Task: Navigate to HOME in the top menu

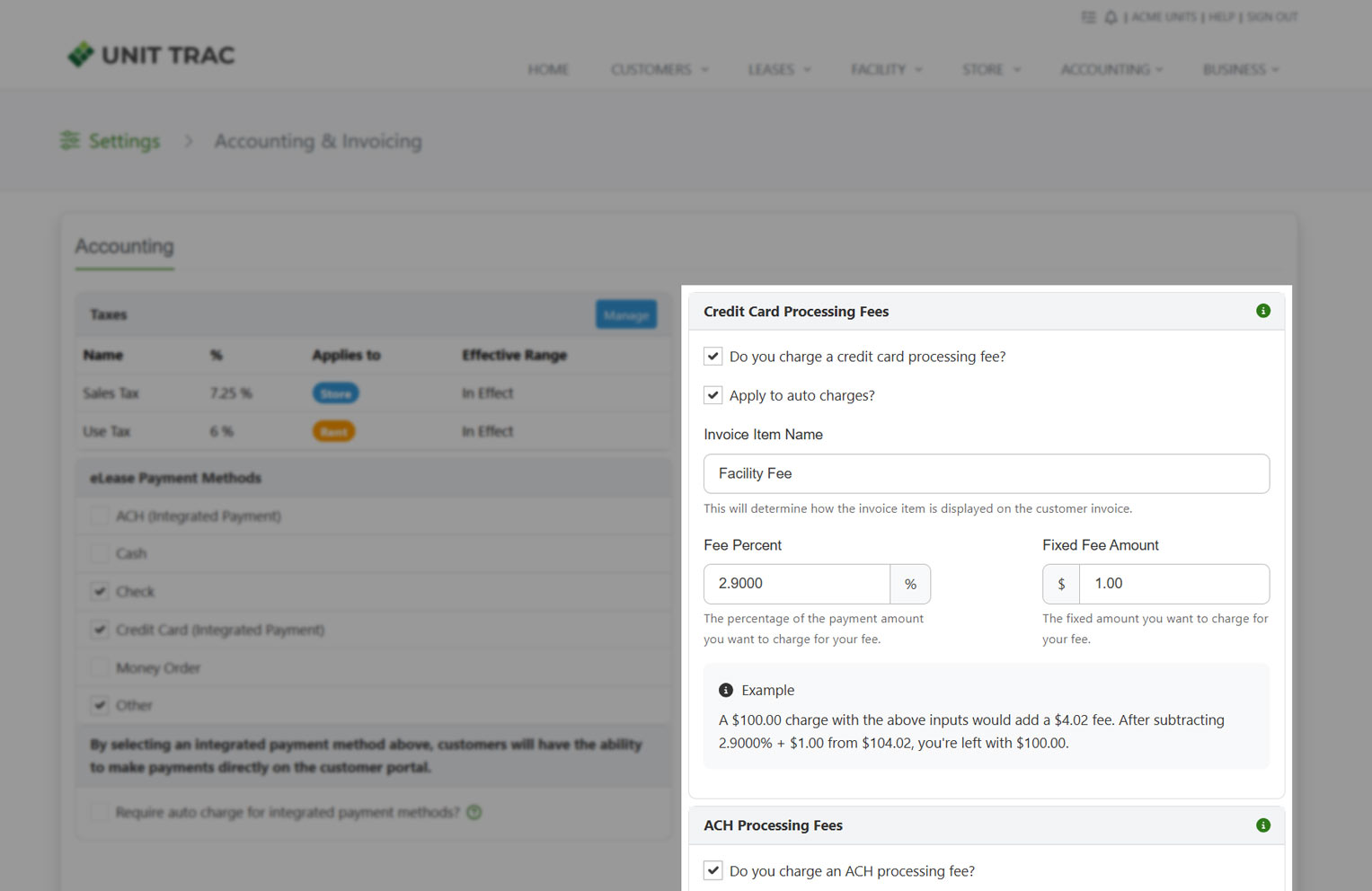Action: (x=548, y=69)
